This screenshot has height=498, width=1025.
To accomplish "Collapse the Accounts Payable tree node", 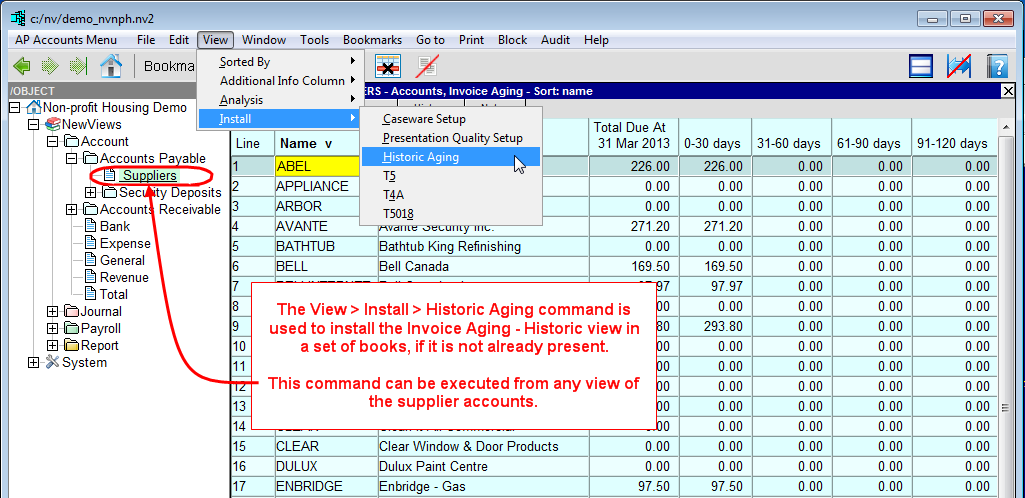I will click(71, 159).
